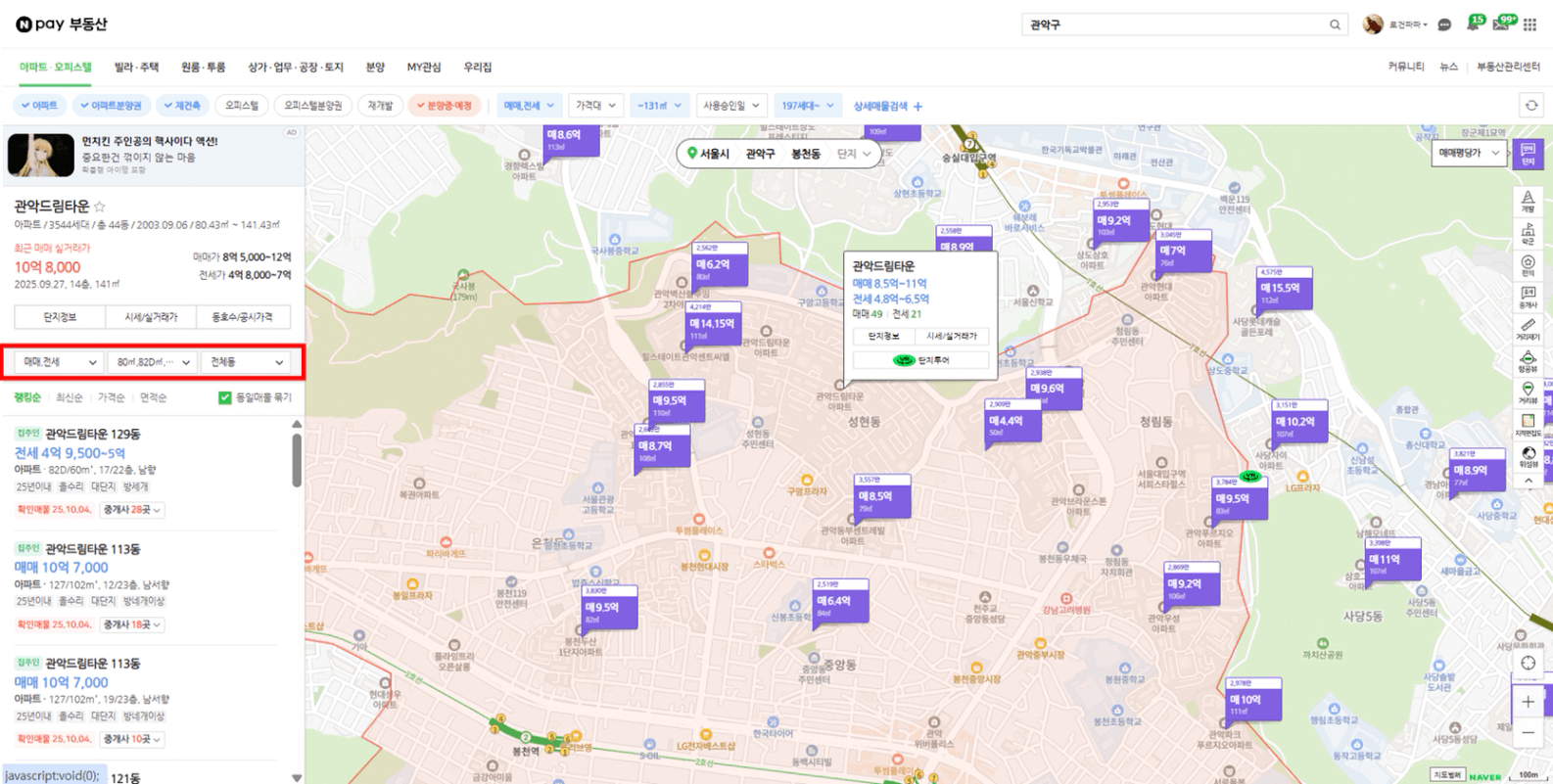This screenshot has width=1553, height=784.
Task: Uncheck the 동일매물 묶기 checkbox
Action: (225, 397)
